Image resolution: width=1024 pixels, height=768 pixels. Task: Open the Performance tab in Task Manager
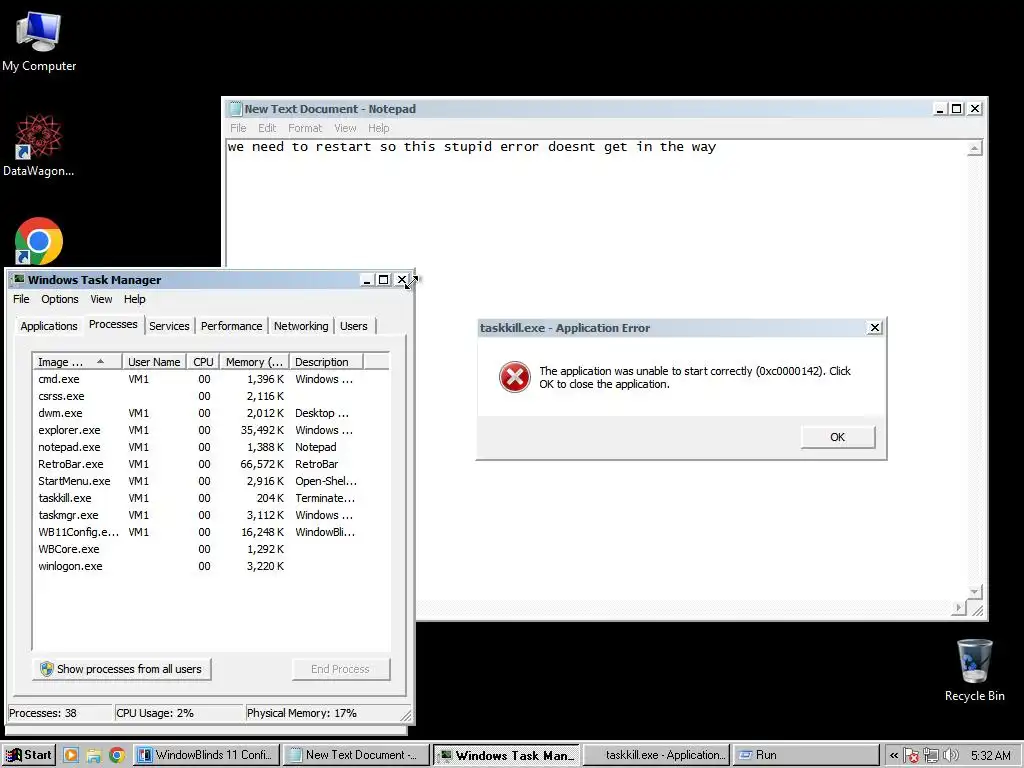pyautogui.click(x=231, y=326)
